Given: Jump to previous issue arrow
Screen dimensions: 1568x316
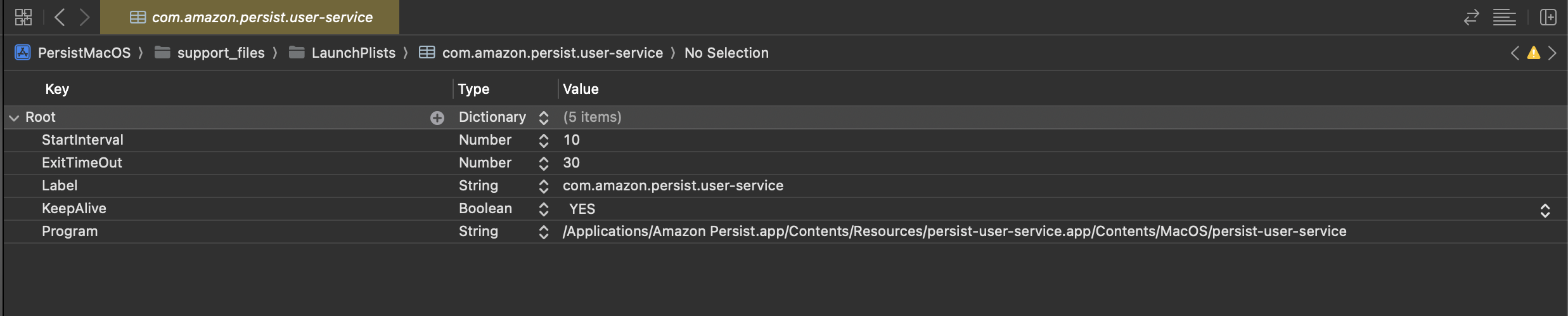Looking at the screenshot, I should (x=1515, y=53).
